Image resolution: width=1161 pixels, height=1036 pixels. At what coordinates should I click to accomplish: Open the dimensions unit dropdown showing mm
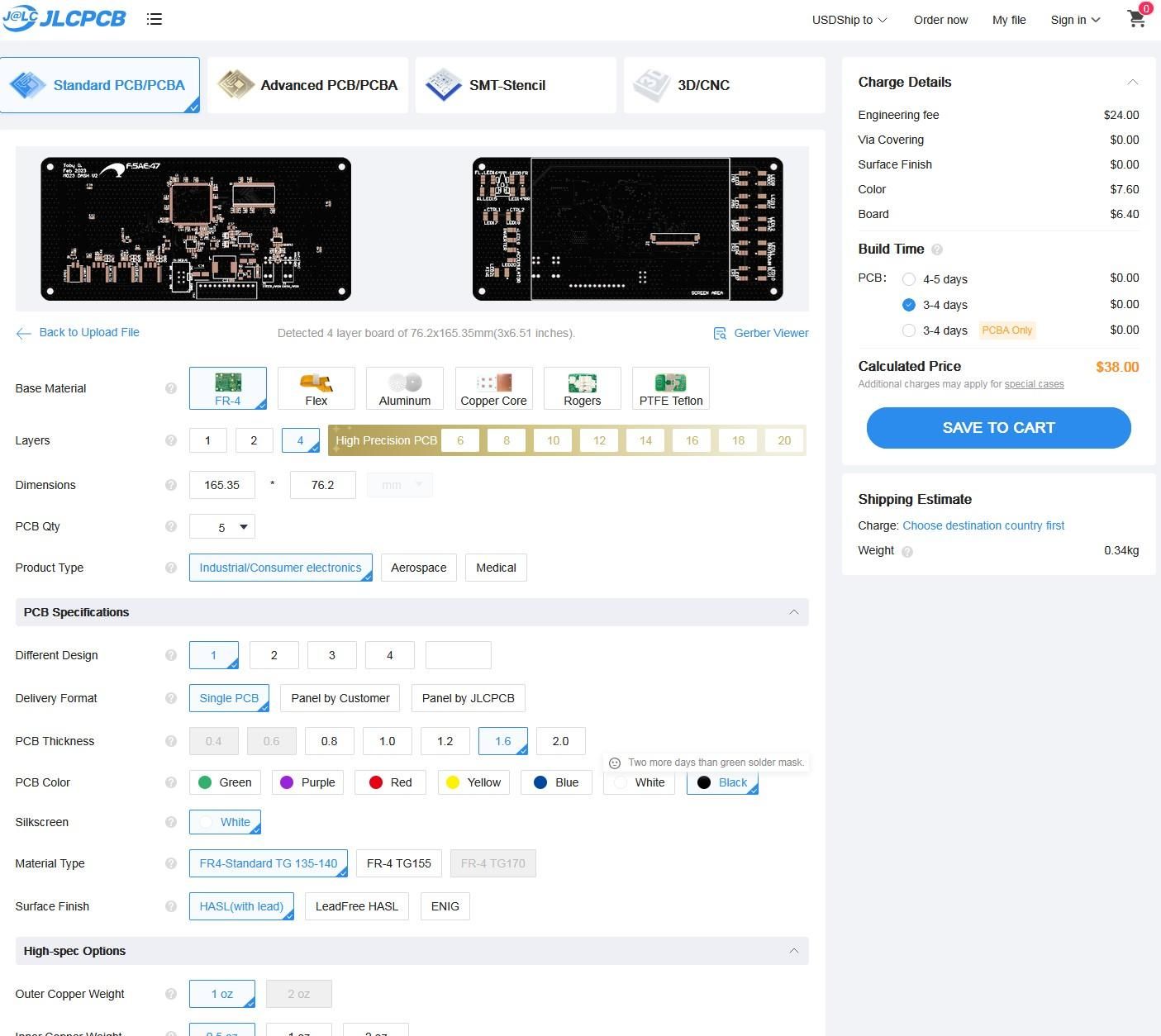point(399,485)
